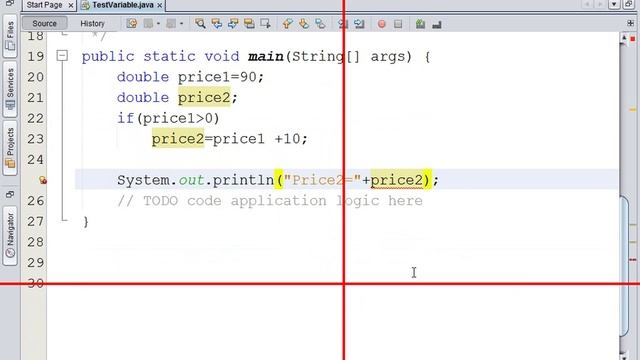
Task: Click the restore icon above Files tab
Action: (x=10, y=3)
